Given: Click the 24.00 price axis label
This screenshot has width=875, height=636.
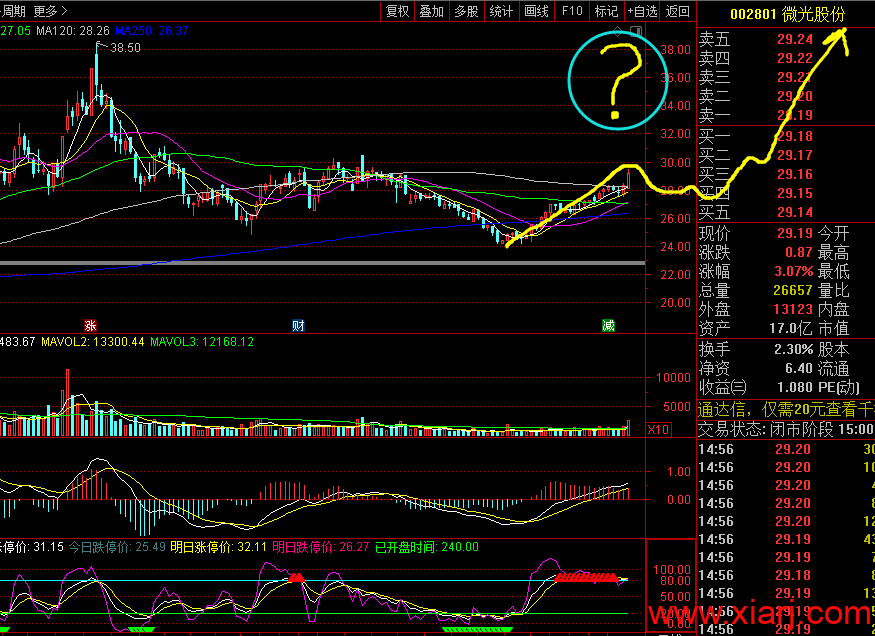Looking at the screenshot, I should [x=676, y=247].
